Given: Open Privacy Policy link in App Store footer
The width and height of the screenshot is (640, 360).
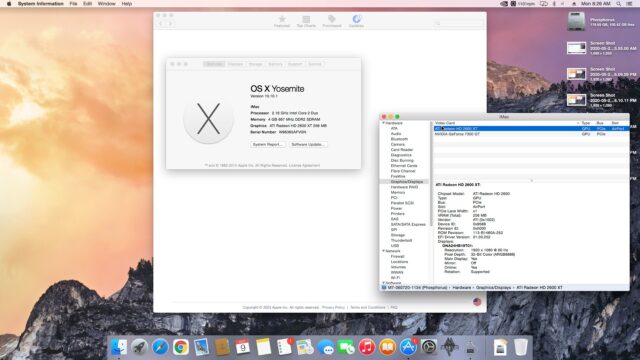Looking at the screenshot, I should click(x=333, y=307).
